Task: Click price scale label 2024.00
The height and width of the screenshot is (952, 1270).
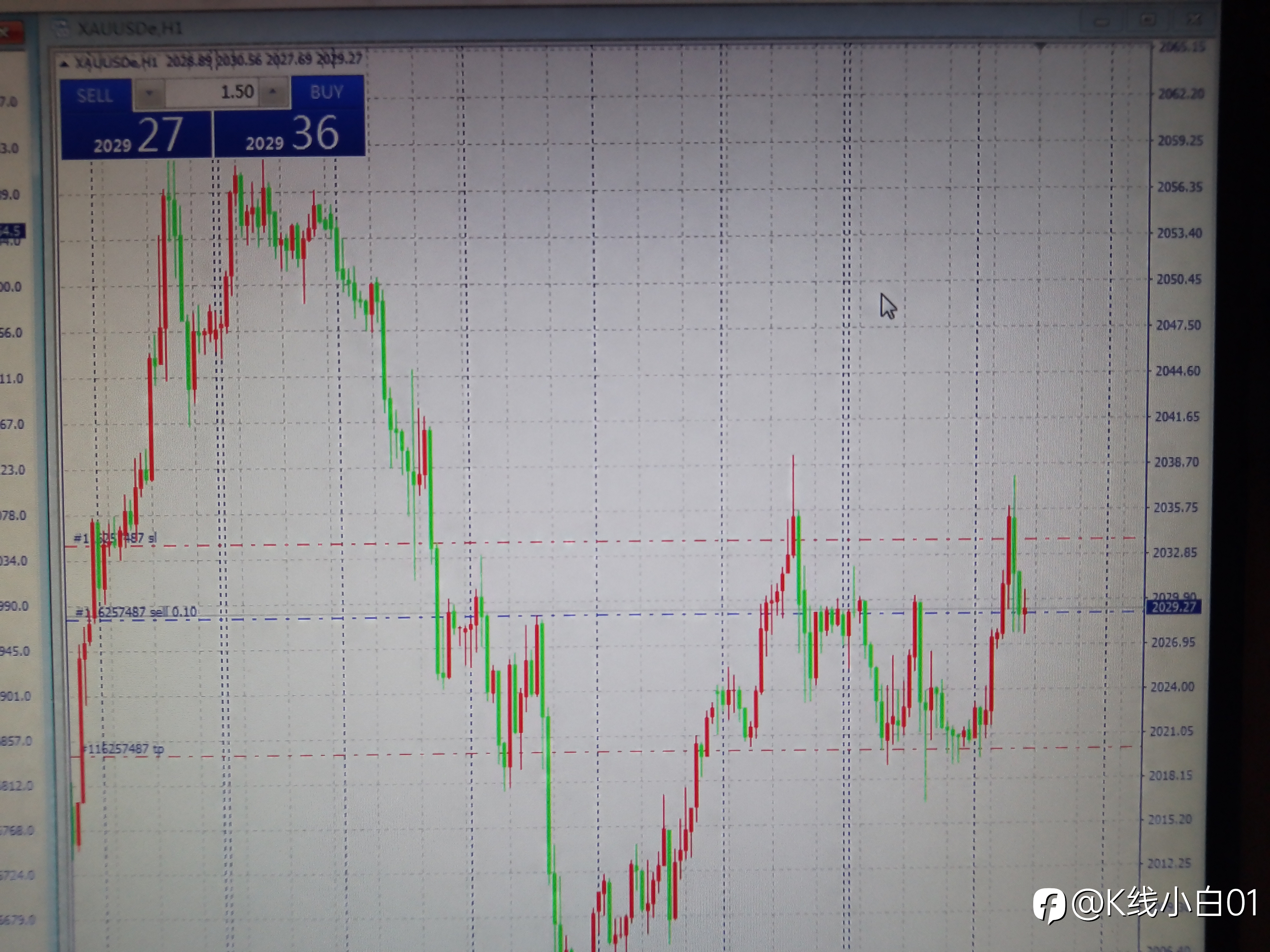Action: point(1172,687)
